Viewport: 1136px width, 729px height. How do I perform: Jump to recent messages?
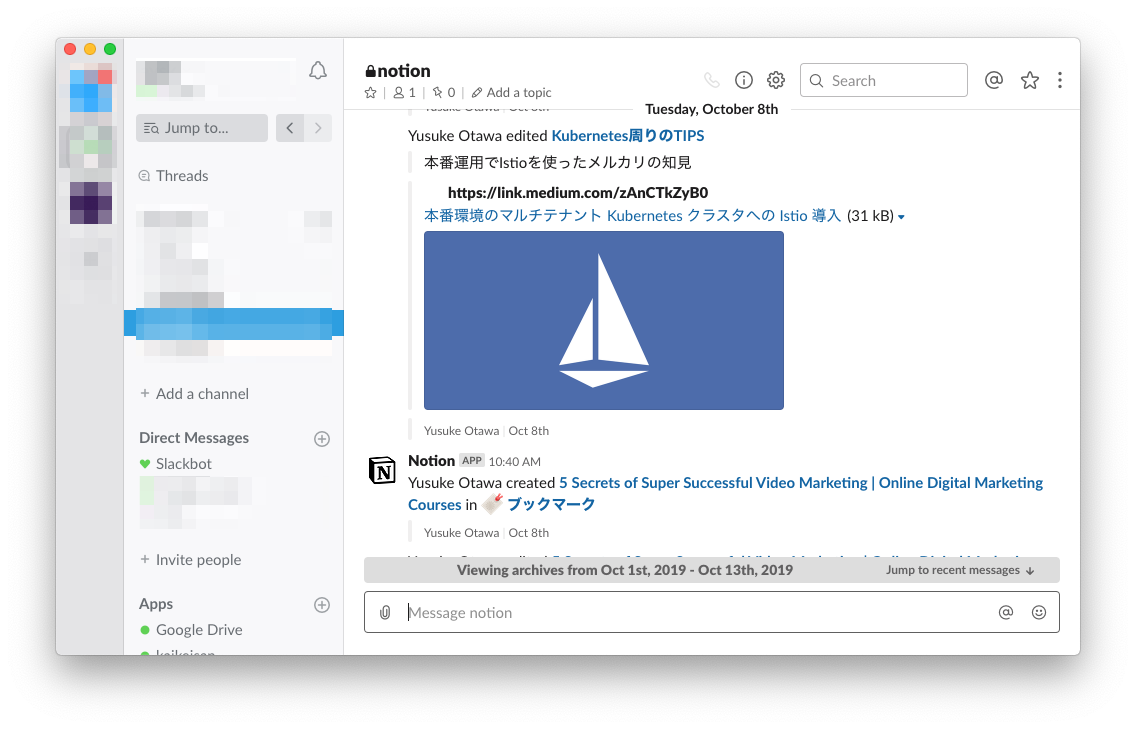point(960,570)
